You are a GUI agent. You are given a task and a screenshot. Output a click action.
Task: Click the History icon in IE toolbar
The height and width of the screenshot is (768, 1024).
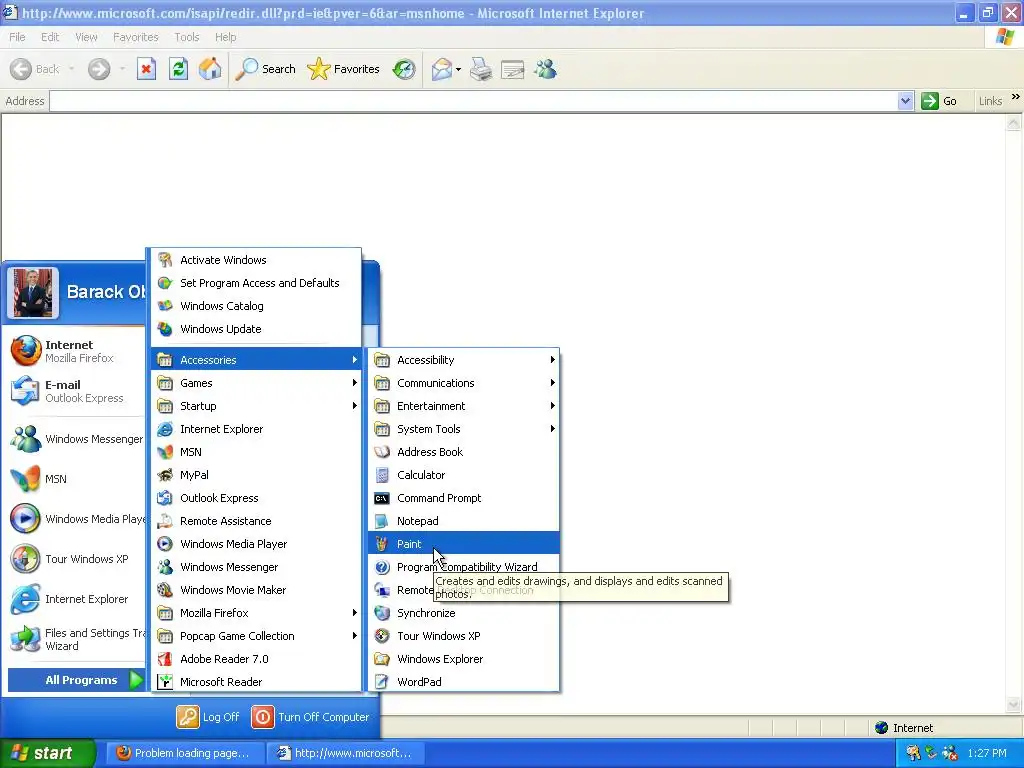404,69
